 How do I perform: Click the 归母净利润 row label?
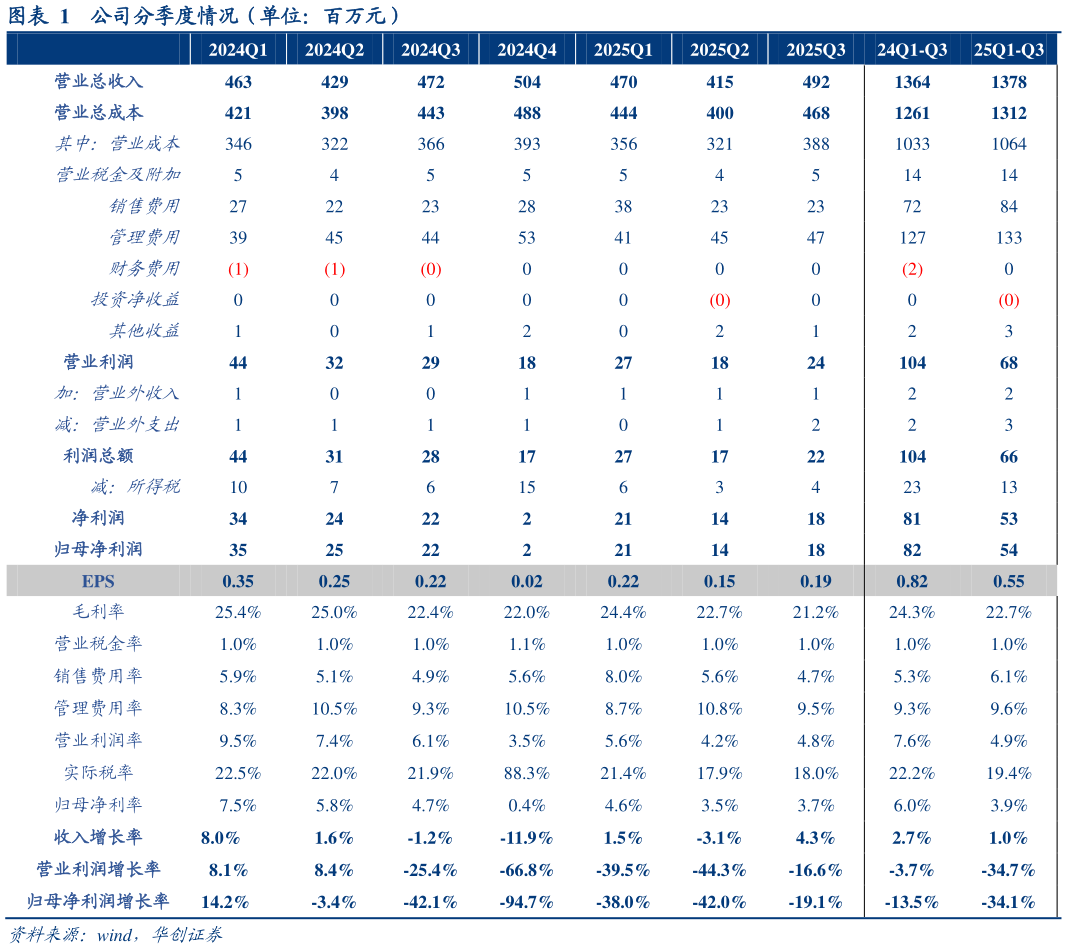click(x=99, y=549)
